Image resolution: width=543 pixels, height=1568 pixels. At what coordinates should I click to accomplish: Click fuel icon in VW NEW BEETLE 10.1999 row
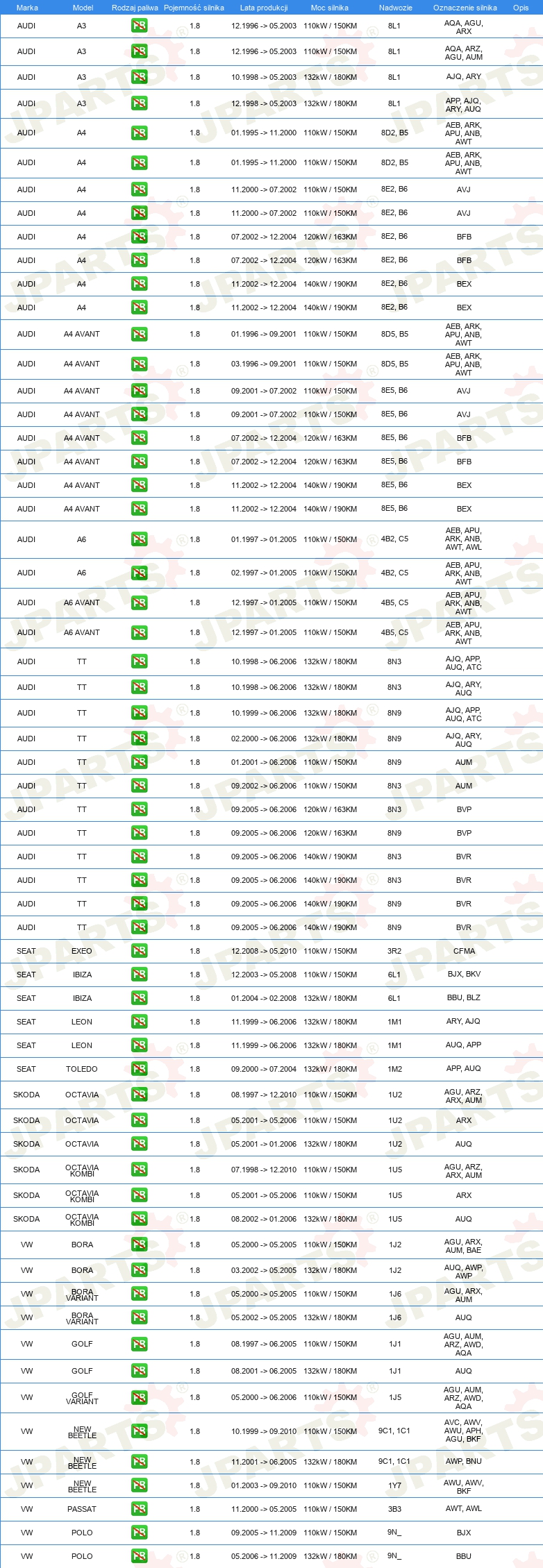click(x=139, y=1431)
